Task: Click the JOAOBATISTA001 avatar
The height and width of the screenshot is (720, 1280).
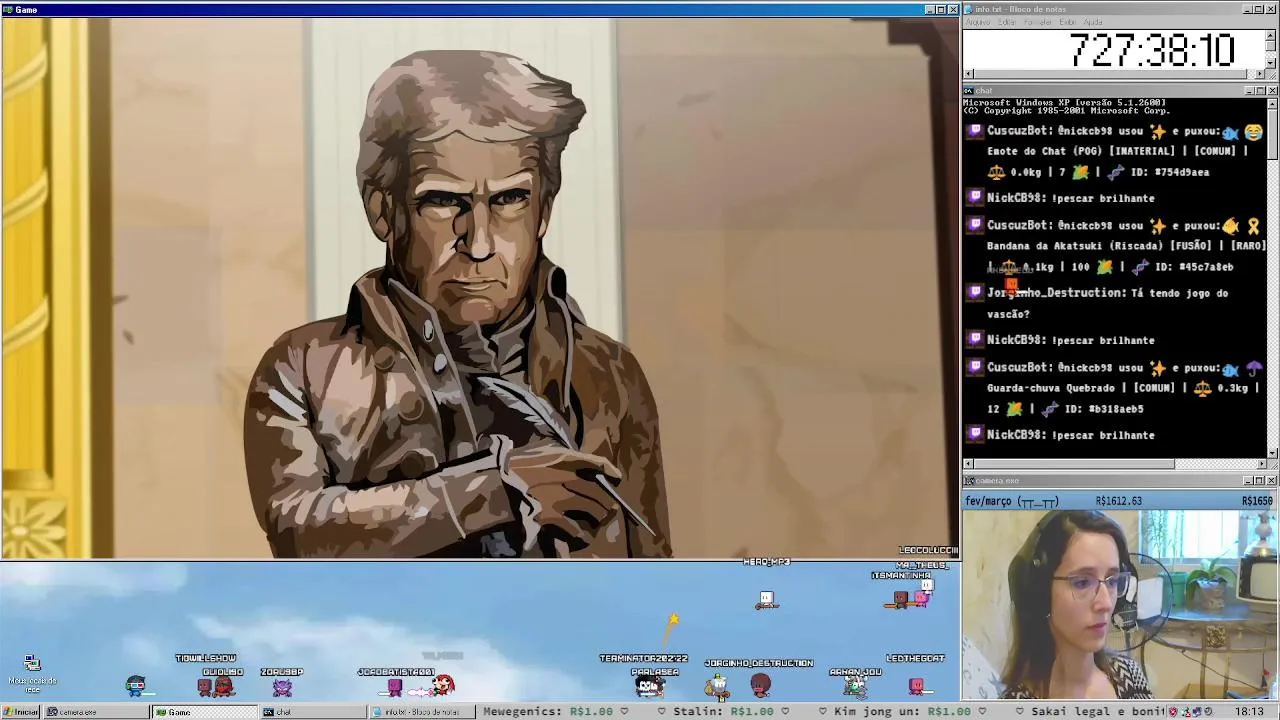Action: [395, 687]
